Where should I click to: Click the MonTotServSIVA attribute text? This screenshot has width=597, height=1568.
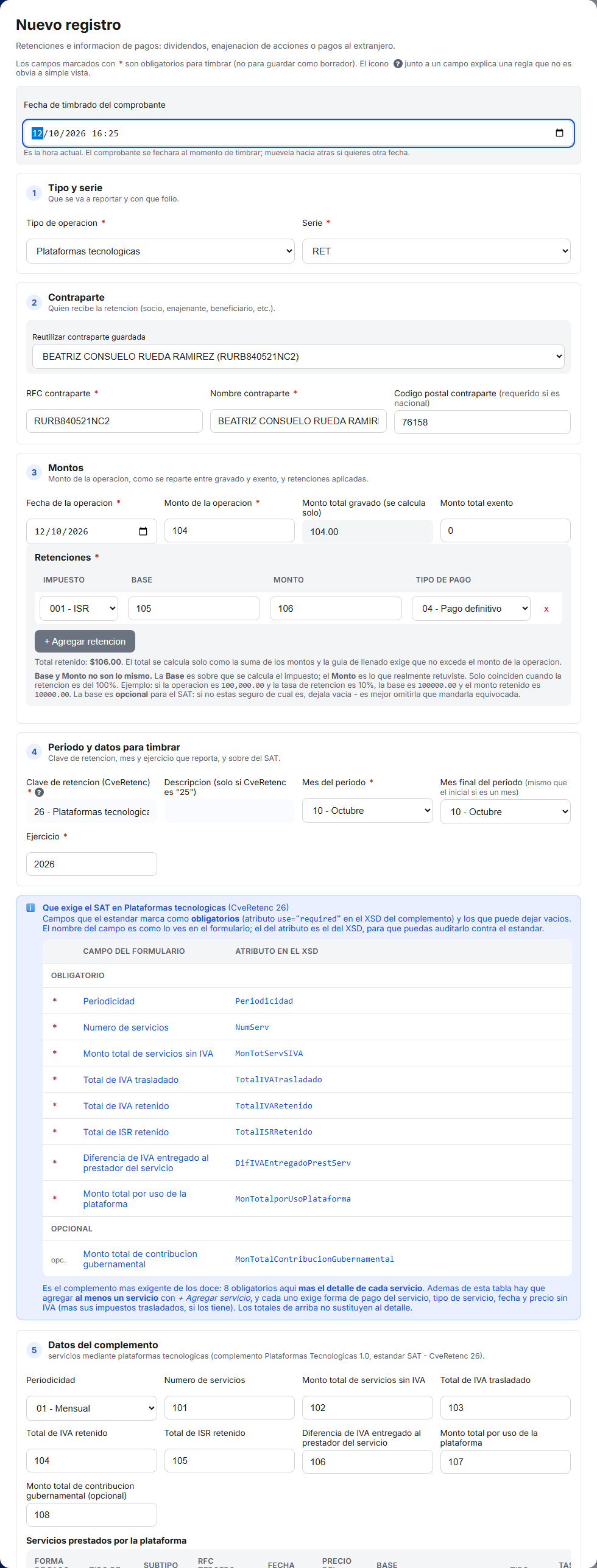pyautogui.click(x=269, y=1054)
